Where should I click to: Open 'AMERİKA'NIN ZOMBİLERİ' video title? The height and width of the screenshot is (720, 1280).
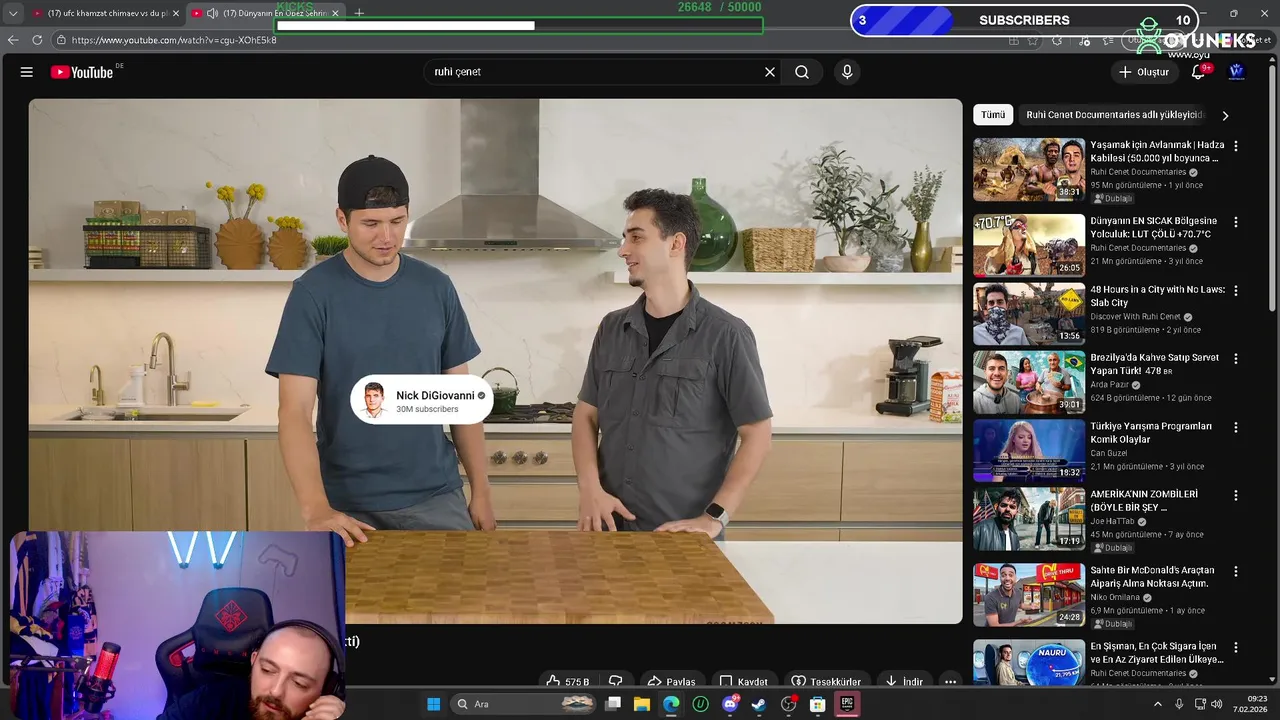click(x=1144, y=500)
